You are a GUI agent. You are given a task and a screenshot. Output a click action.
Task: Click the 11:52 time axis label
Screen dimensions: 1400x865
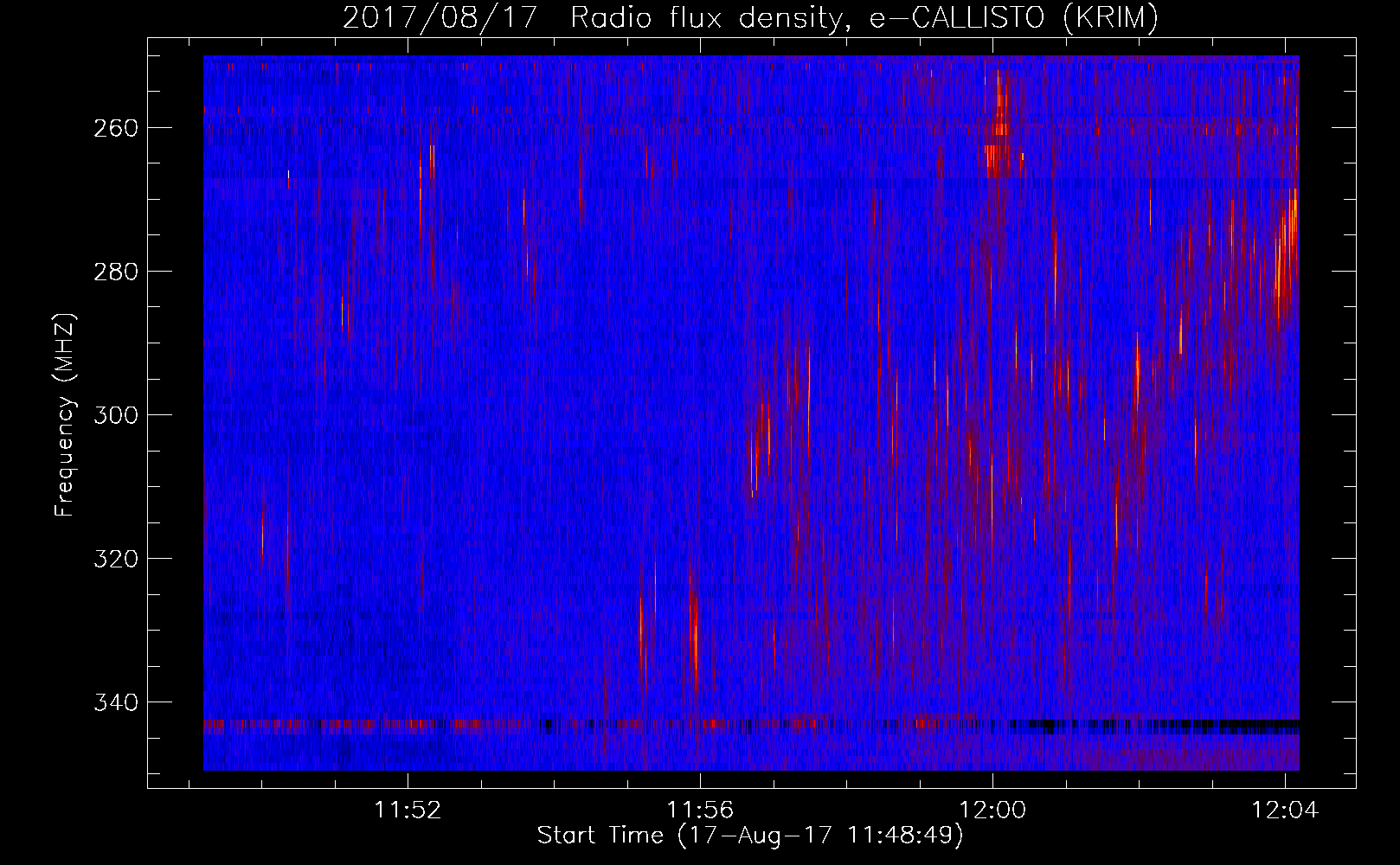click(x=408, y=811)
